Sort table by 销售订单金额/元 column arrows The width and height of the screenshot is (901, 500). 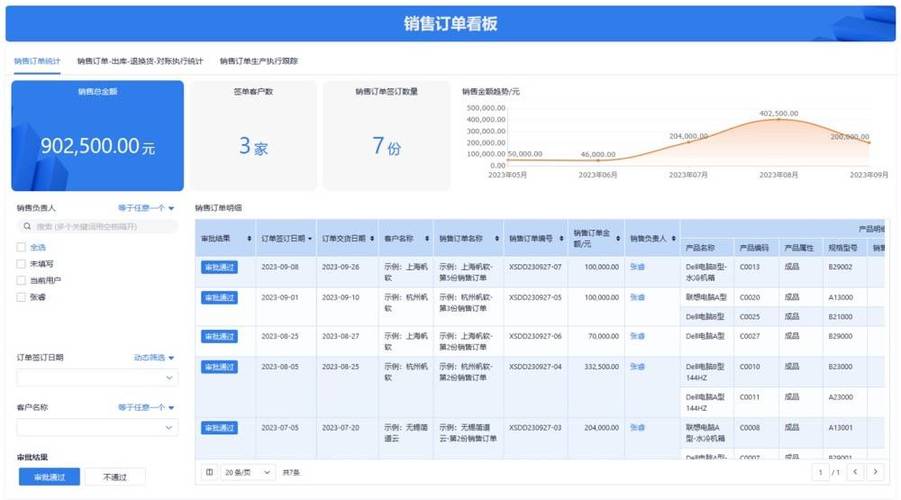(618, 239)
